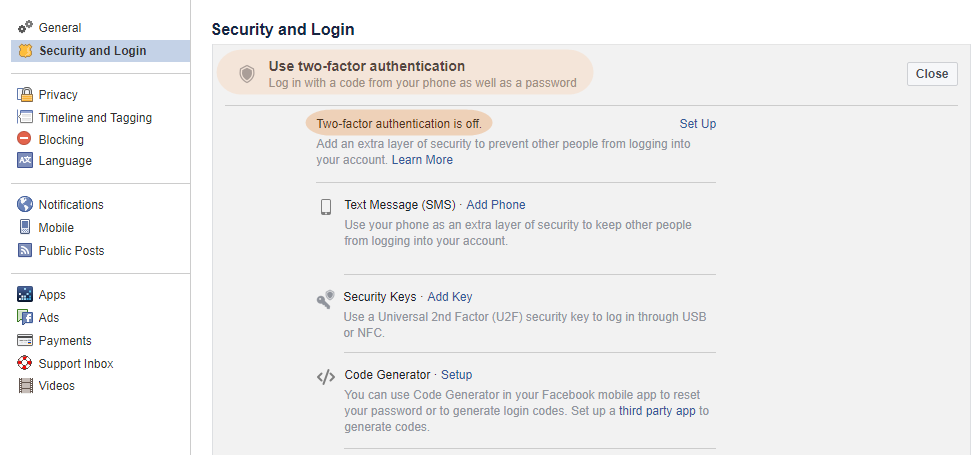Click Add Key for Security Keys
980x455 pixels.
[x=449, y=297]
